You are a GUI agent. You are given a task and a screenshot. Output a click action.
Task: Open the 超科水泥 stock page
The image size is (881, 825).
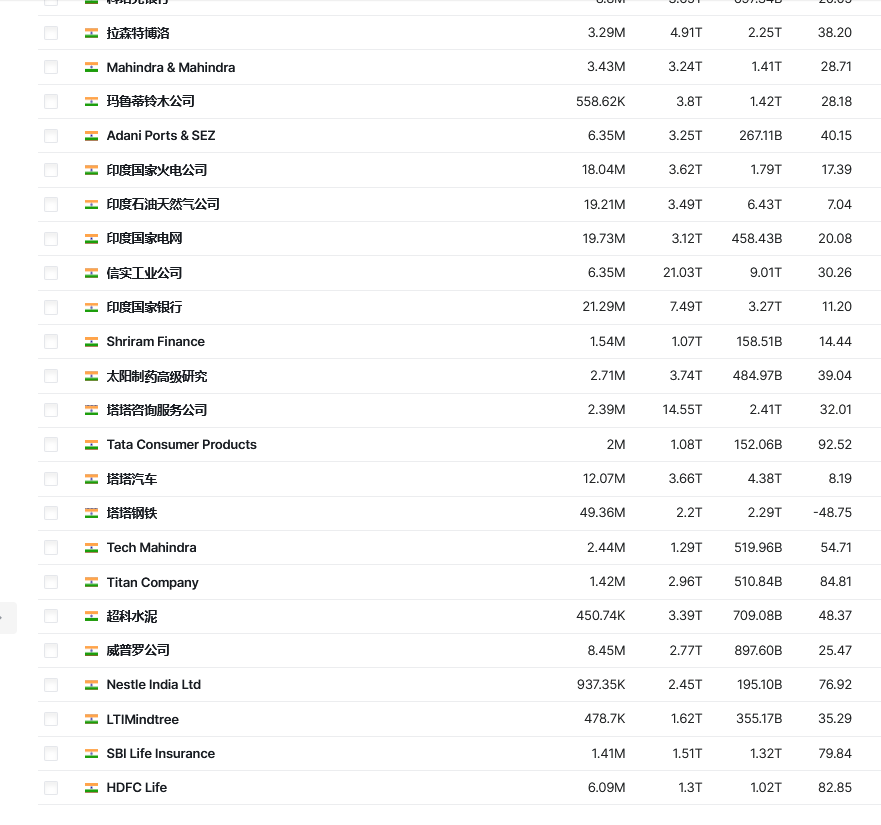[x=132, y=616]
